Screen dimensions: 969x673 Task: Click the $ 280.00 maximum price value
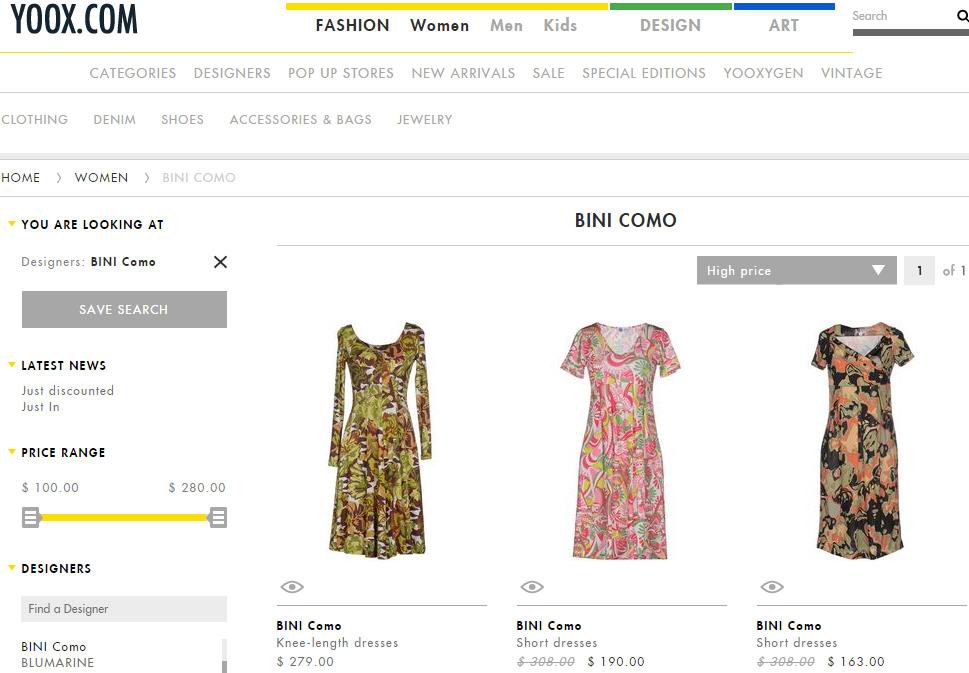click(197, 488)
